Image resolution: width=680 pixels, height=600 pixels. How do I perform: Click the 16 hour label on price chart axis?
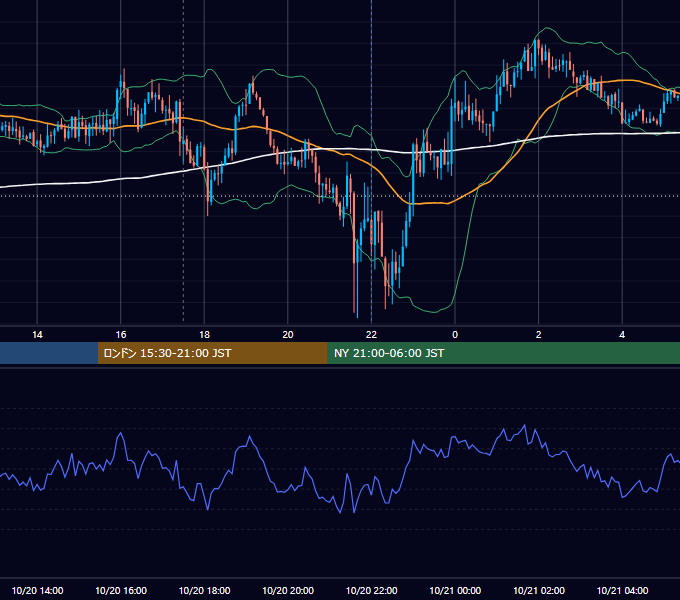tap(121, 335)
